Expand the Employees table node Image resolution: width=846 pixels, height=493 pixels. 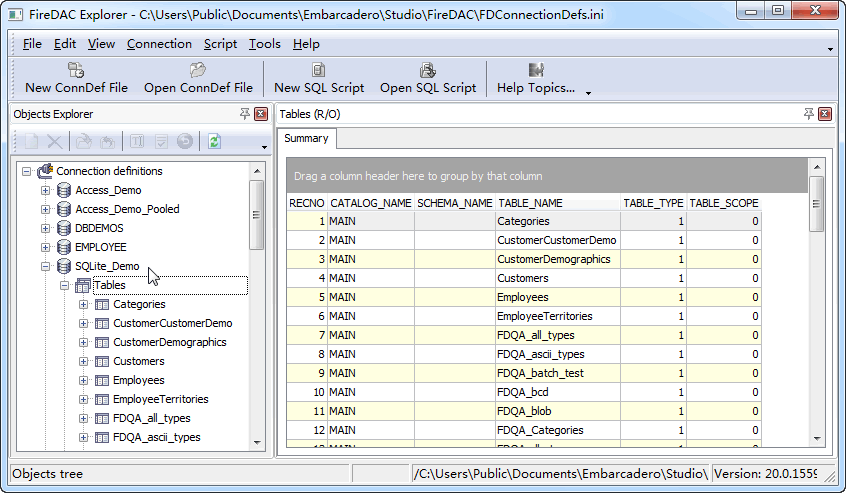83,380
